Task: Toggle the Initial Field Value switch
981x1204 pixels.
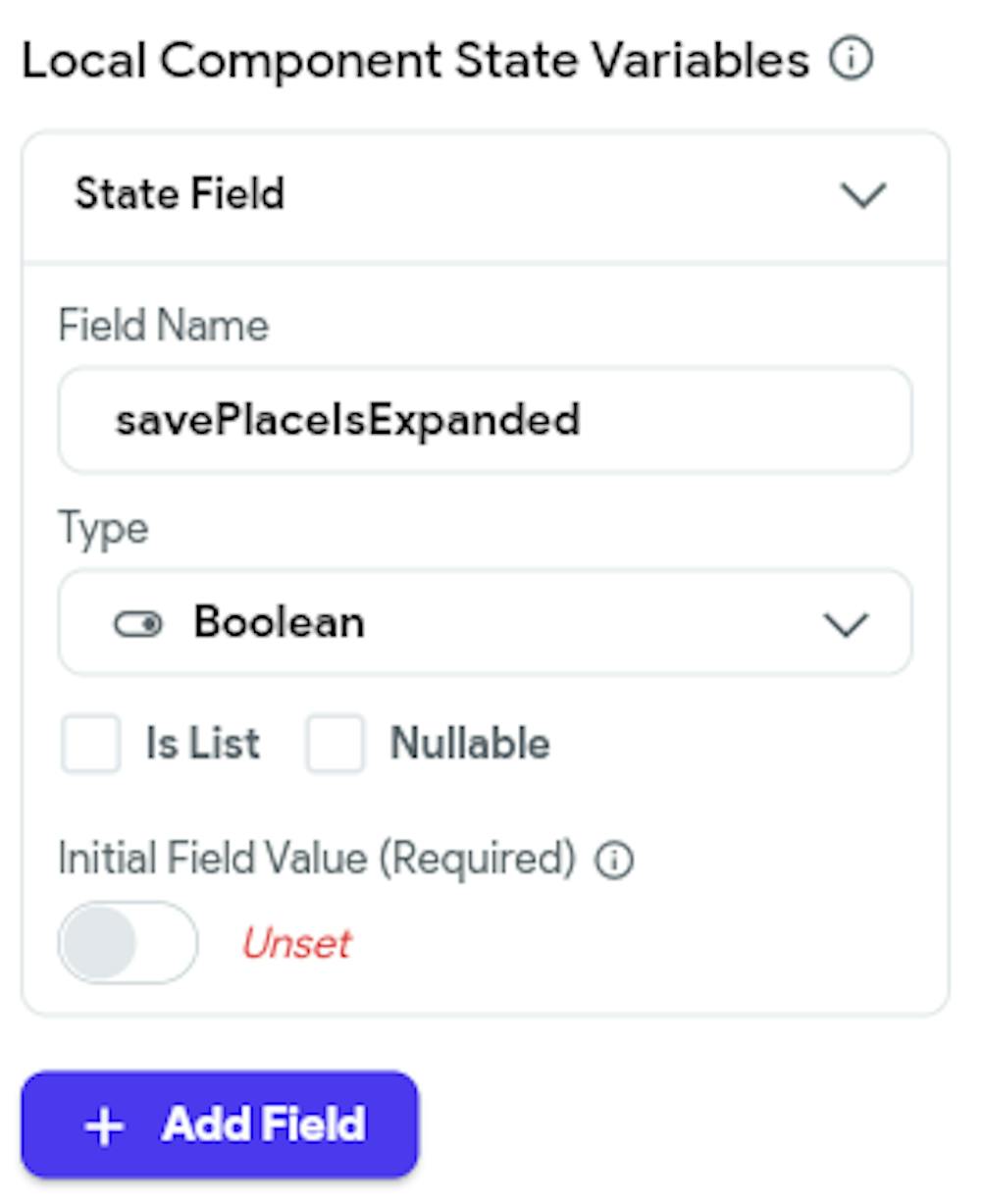Action: click(128, 943)
